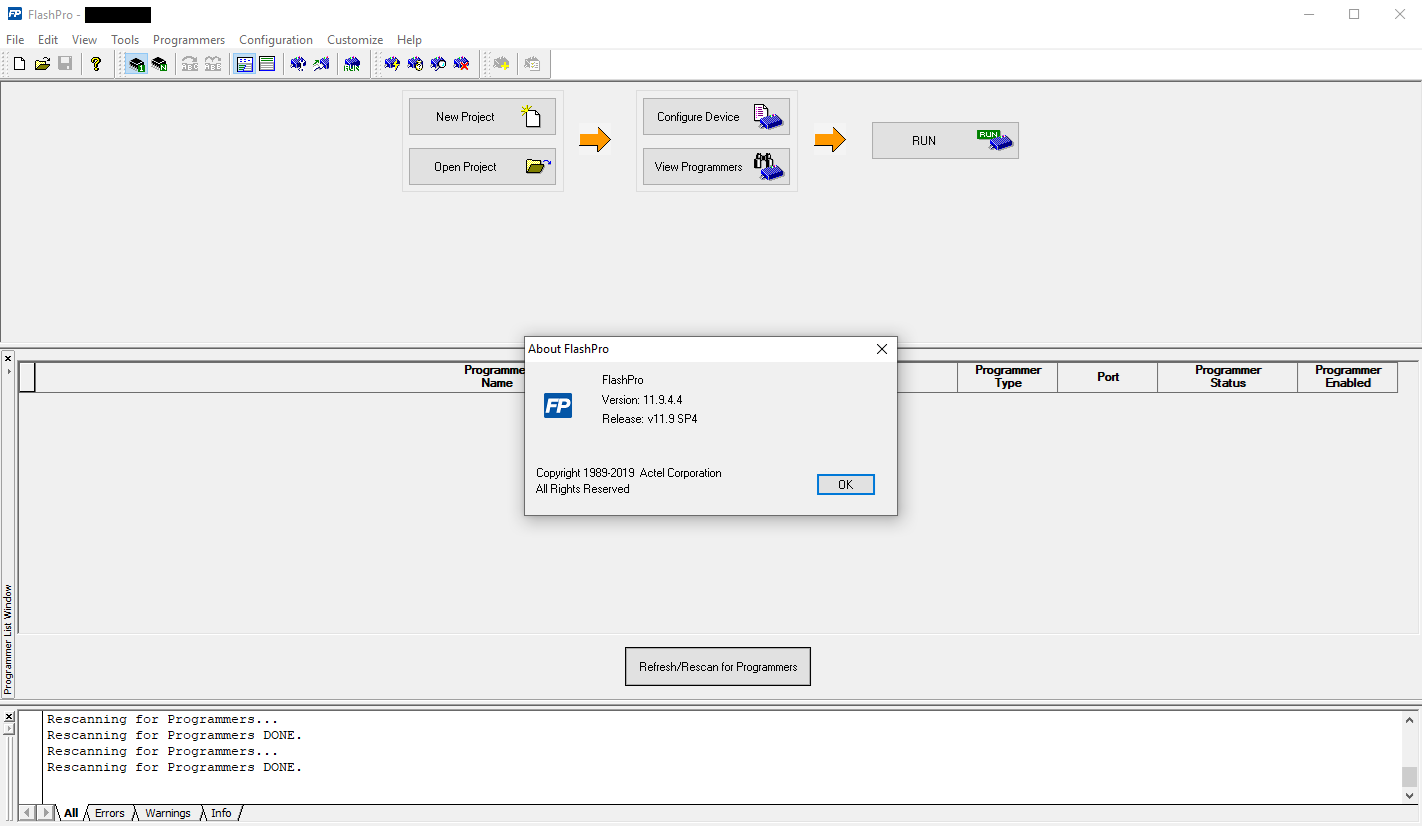Select the single device mode chip icon

[x=137, y=64]
